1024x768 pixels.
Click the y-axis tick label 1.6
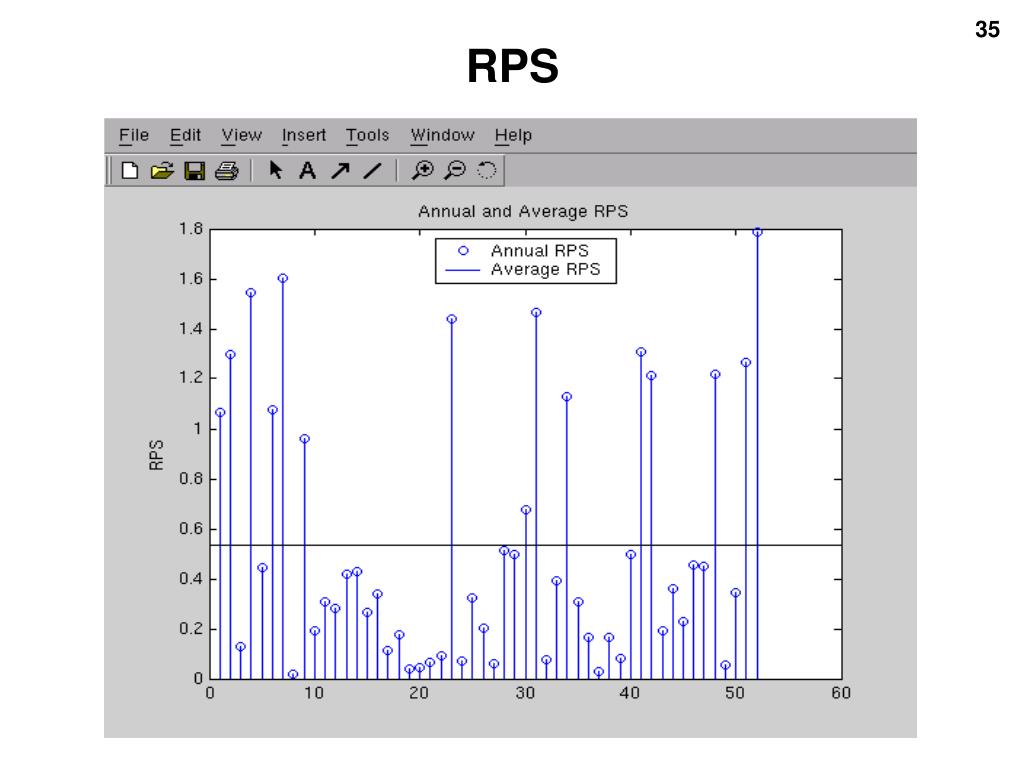pos(191,280)
